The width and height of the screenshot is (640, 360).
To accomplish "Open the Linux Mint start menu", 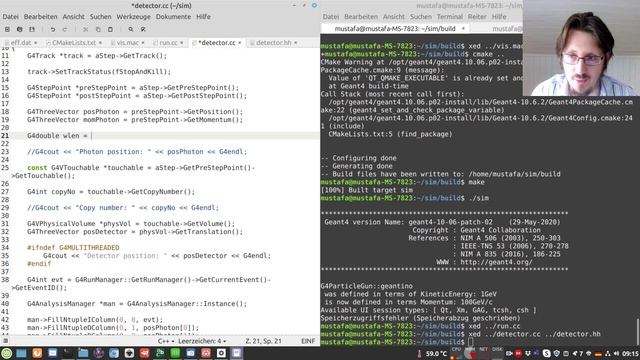I will click(x=6, y=353).
